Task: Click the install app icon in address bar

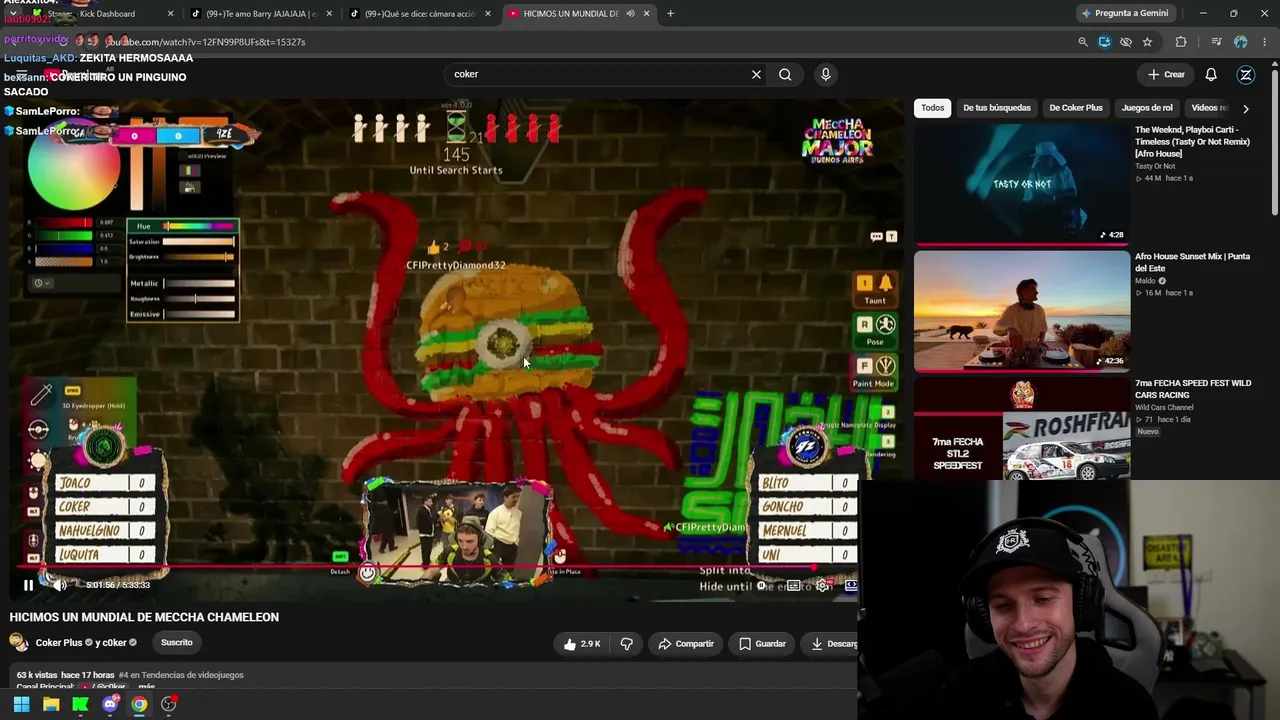Action: click(x=1104, y=42)
